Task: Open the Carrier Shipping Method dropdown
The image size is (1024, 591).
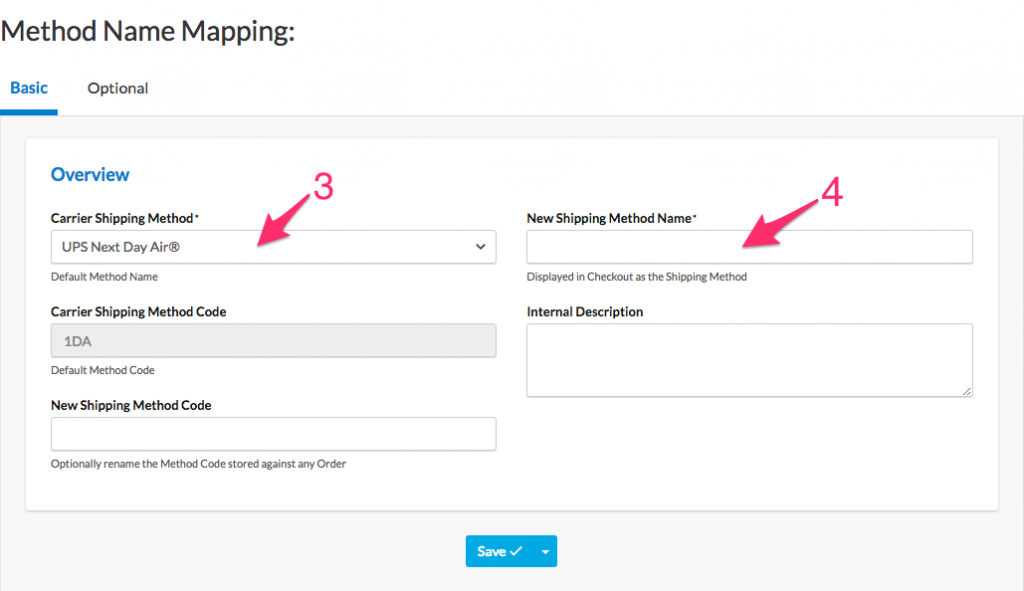Action: point(272,247)
